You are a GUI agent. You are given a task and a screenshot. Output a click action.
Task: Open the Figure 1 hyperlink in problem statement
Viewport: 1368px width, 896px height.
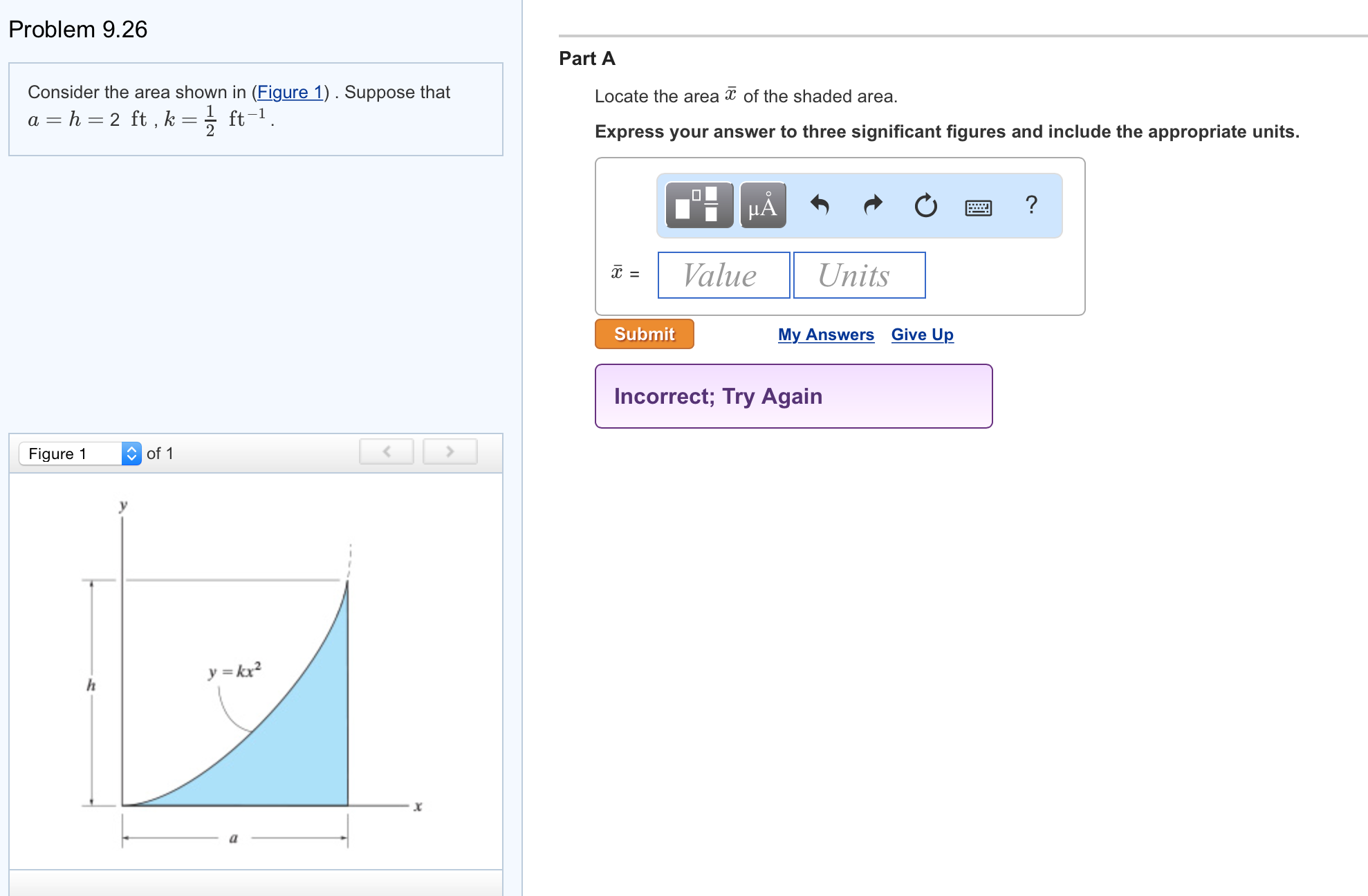[290, 92]
